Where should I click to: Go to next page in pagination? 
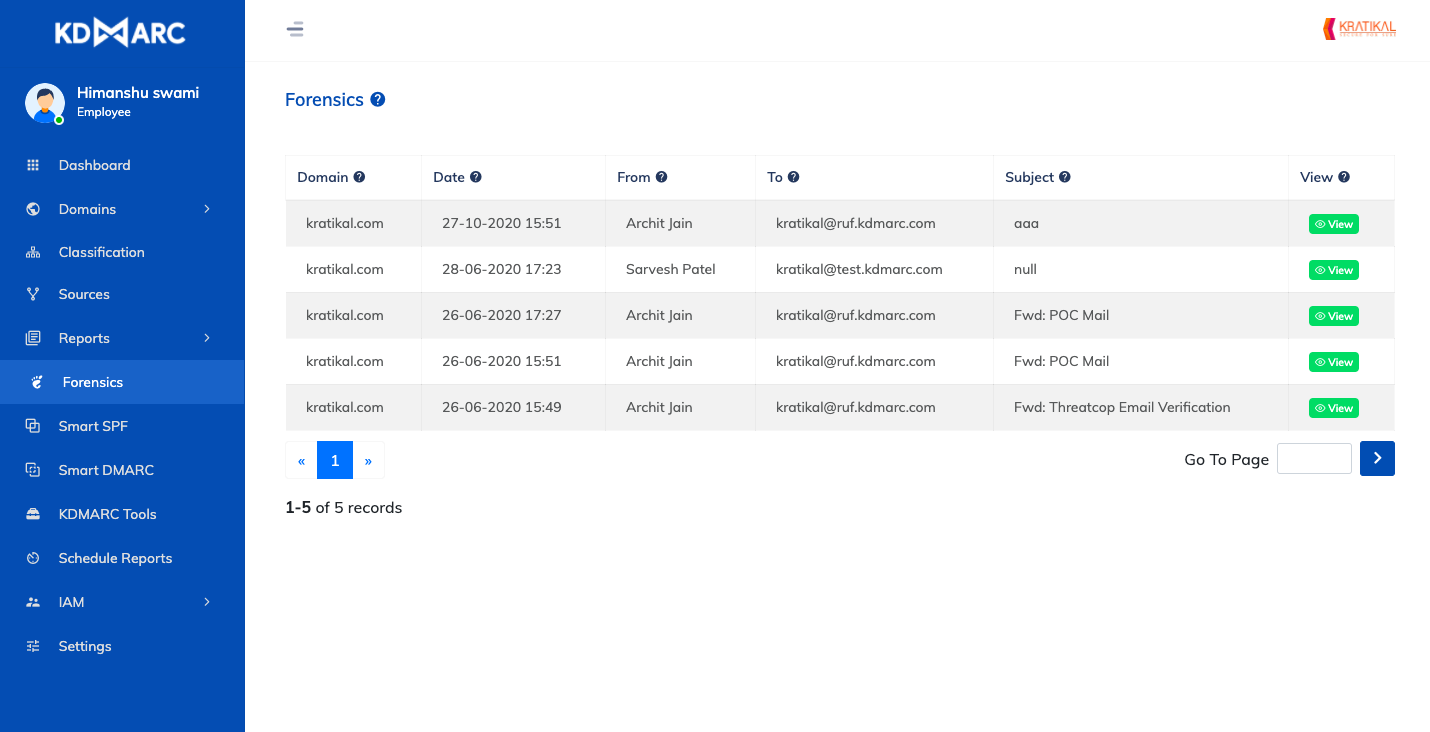[368, 461]
